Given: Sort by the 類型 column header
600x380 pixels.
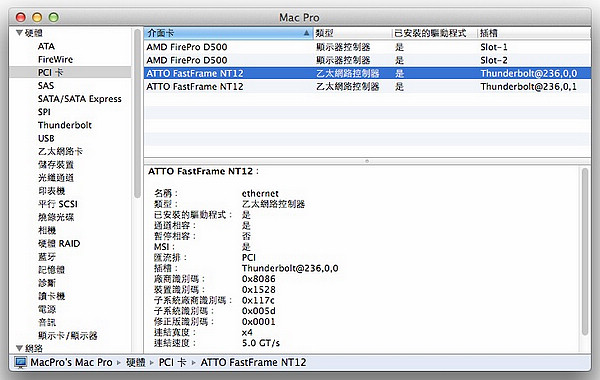Looking at the screenshot, I should (x=352, y=33).
